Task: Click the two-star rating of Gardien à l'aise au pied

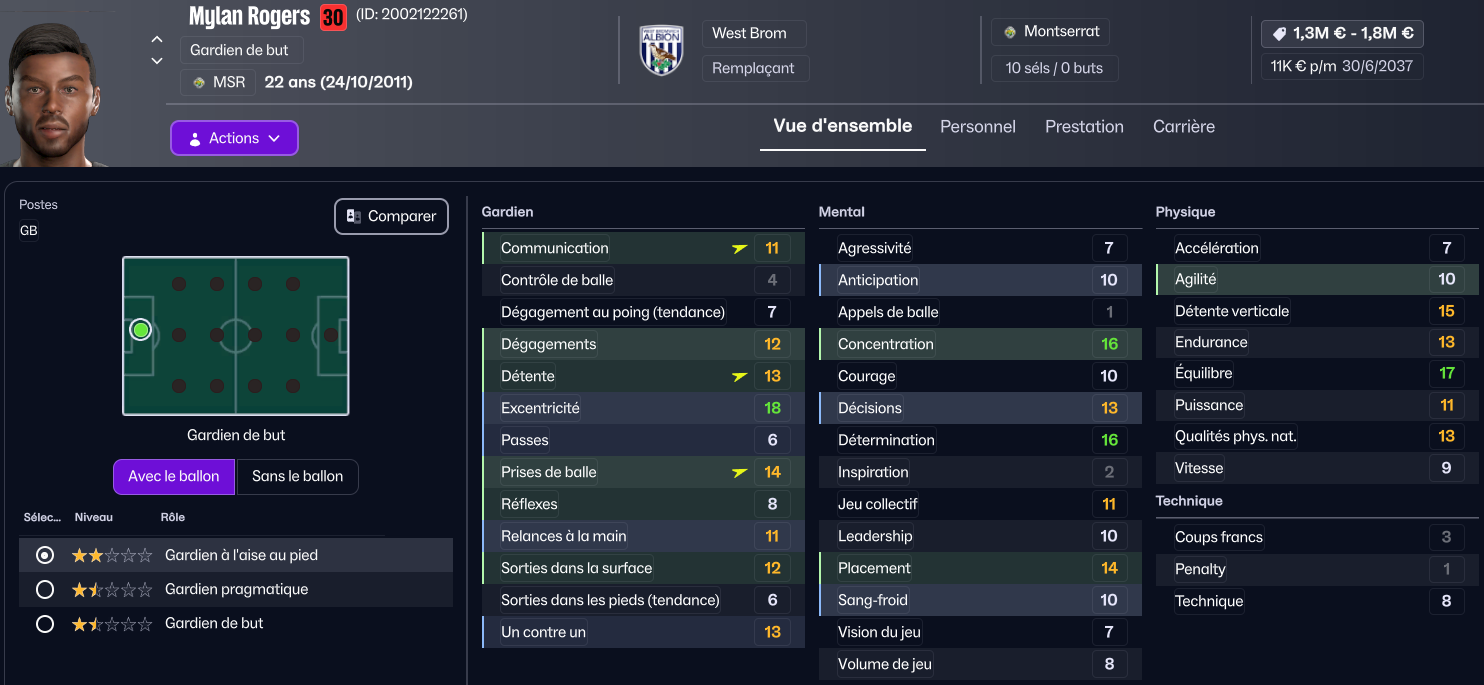Action: (x=112, y=555)
